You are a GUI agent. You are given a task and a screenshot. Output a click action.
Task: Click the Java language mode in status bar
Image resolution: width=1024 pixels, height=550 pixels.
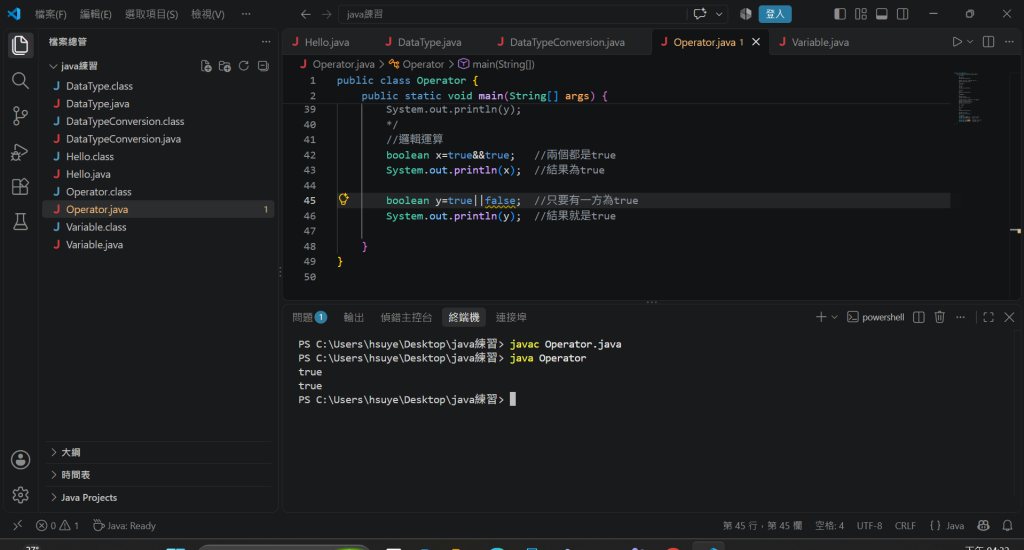pyautogui.click(x=948, y=525)
